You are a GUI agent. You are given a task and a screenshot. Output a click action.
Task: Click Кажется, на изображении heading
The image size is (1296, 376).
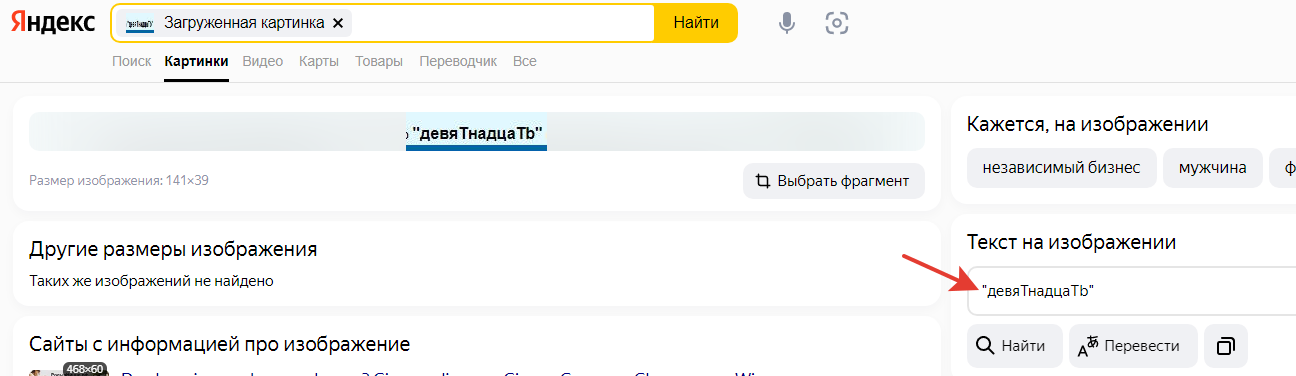pos(1087,124)
